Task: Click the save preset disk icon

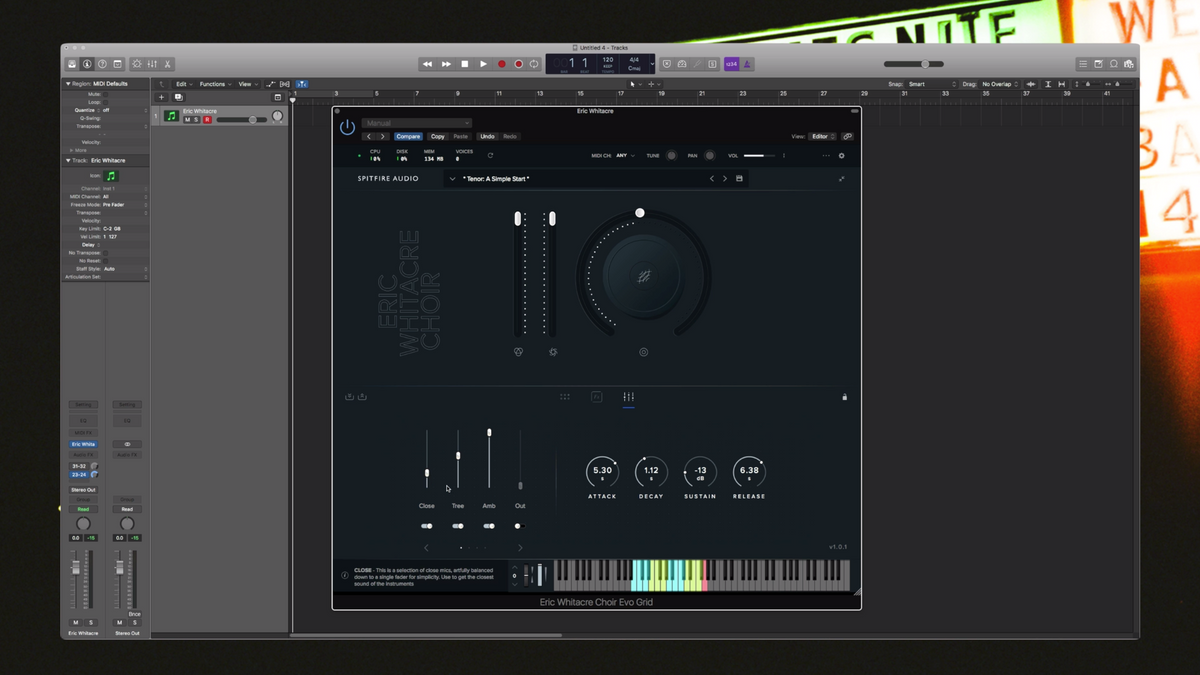Action: tap(739, 179)
